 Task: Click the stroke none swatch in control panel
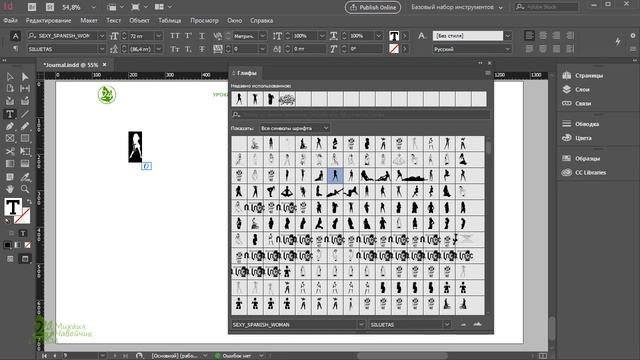pos(394,49)
